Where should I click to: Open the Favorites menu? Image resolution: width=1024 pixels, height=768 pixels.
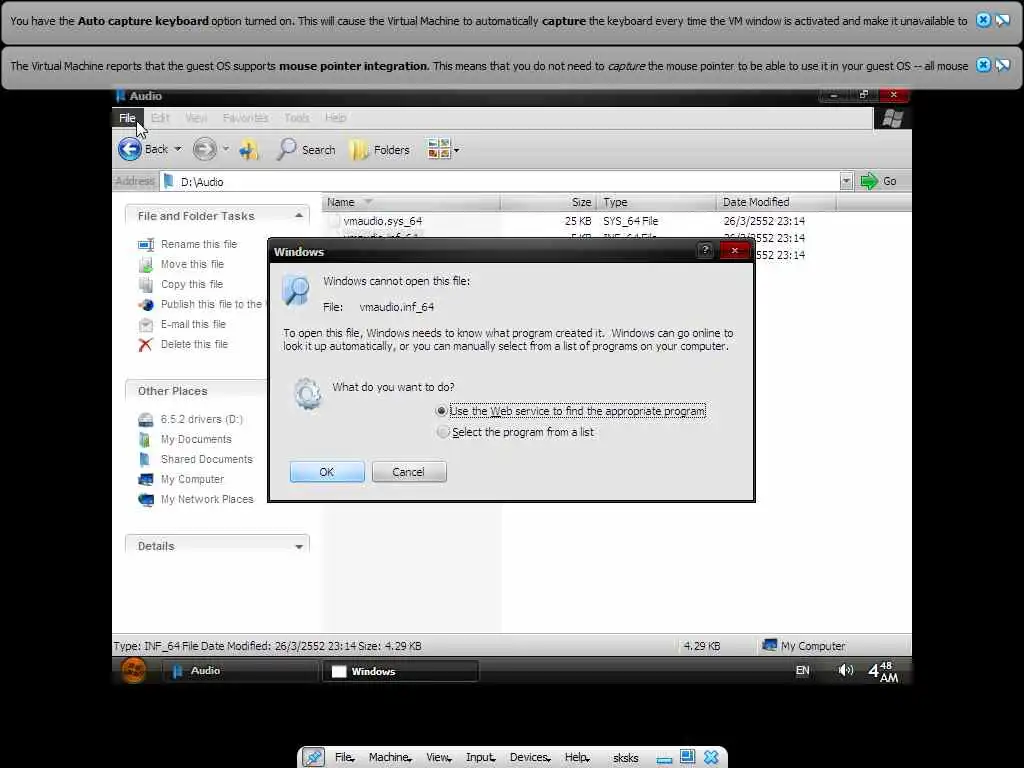point(245,118)
